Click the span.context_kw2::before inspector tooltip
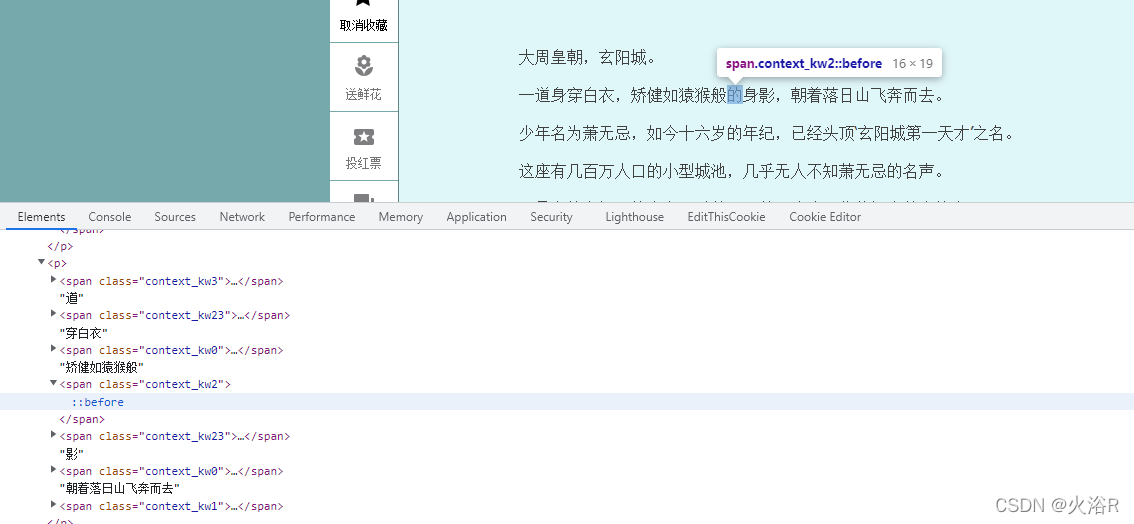This screenshot has height=524, width=1134. pyautogui.click(x=830, y=64)
